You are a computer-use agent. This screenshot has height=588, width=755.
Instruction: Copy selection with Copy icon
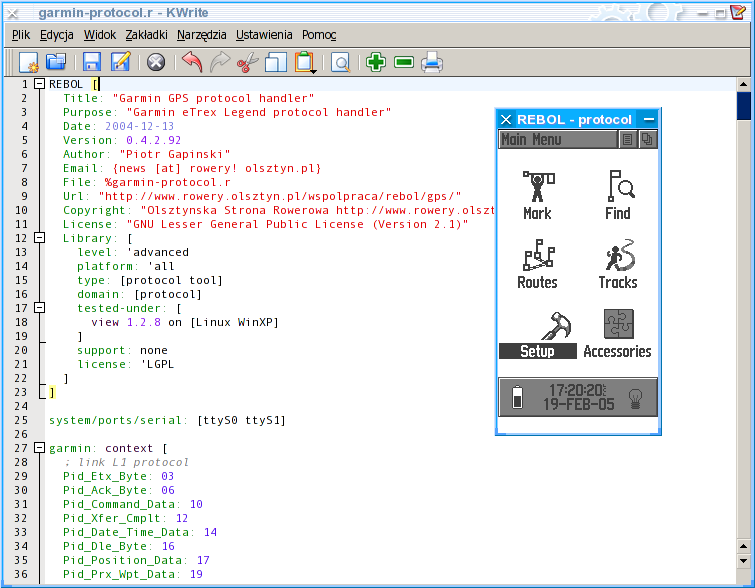276,62
